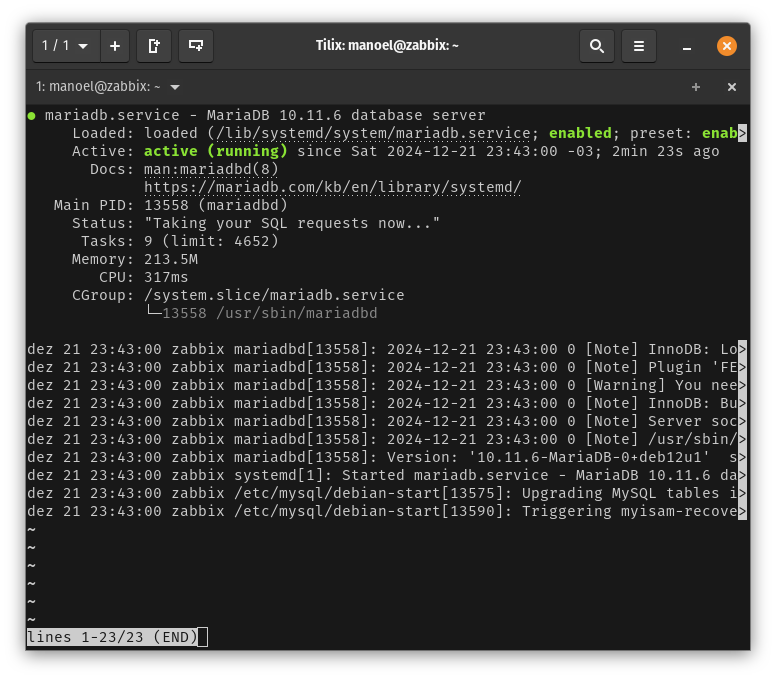
Task: Click the log line containing '[Warning] You nee'
Action: coord(387,385)
